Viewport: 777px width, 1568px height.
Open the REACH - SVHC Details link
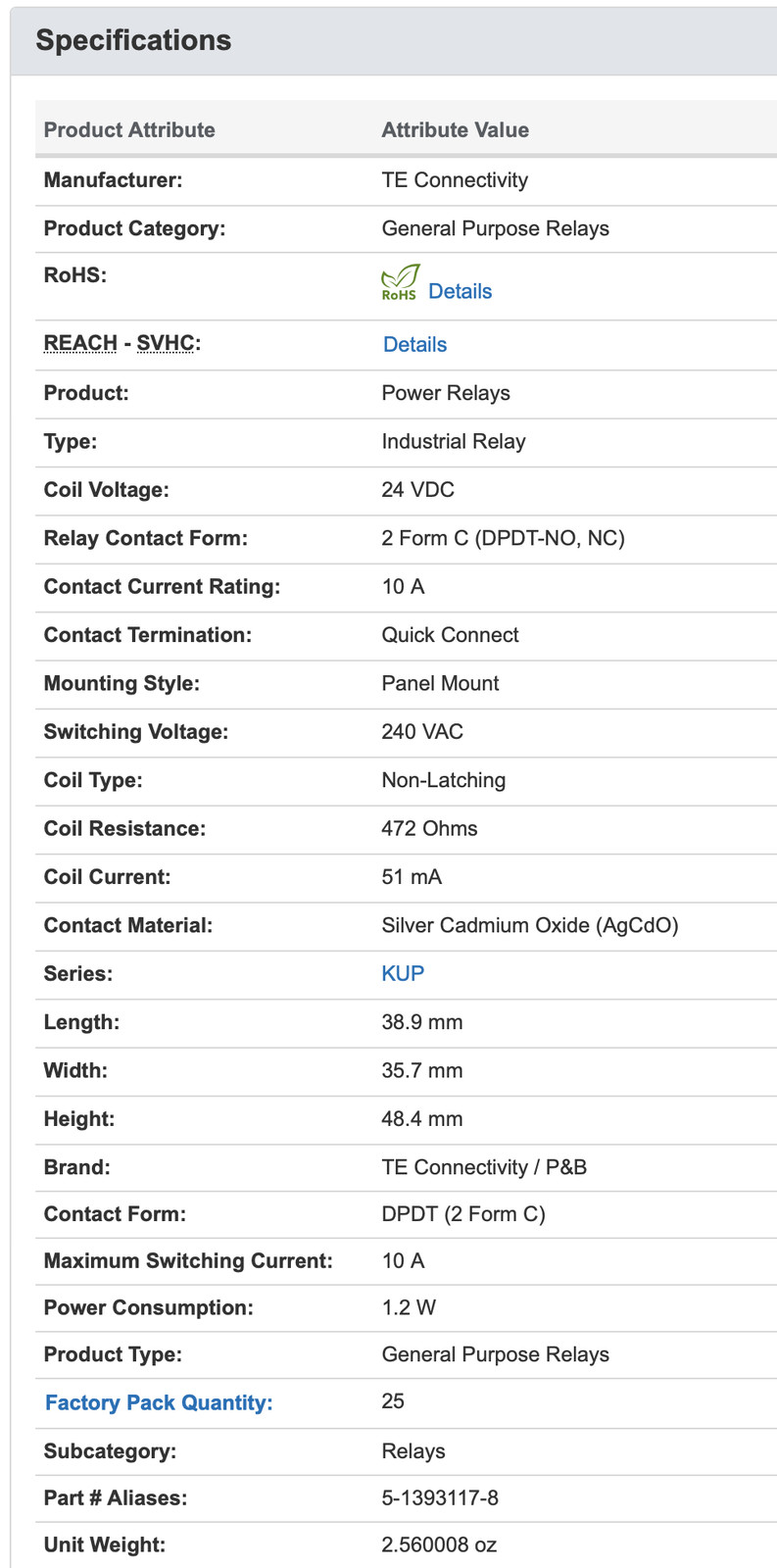[x=414, y=344]
